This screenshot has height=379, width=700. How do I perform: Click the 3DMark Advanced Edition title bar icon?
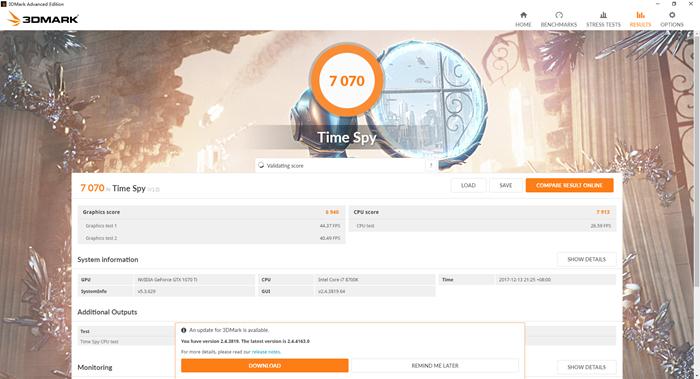(x=4, y=4)
